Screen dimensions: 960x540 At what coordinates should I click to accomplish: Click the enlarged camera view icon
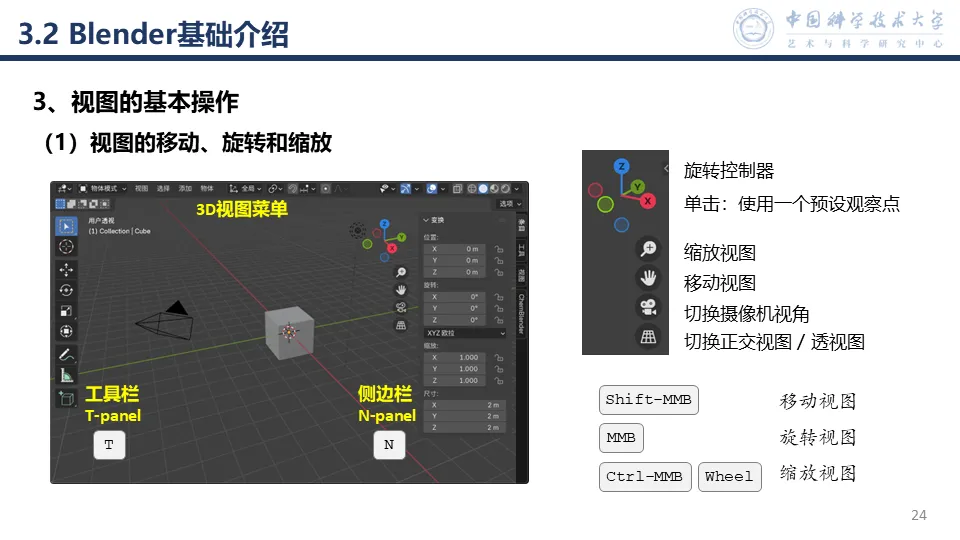coord(648,307)
